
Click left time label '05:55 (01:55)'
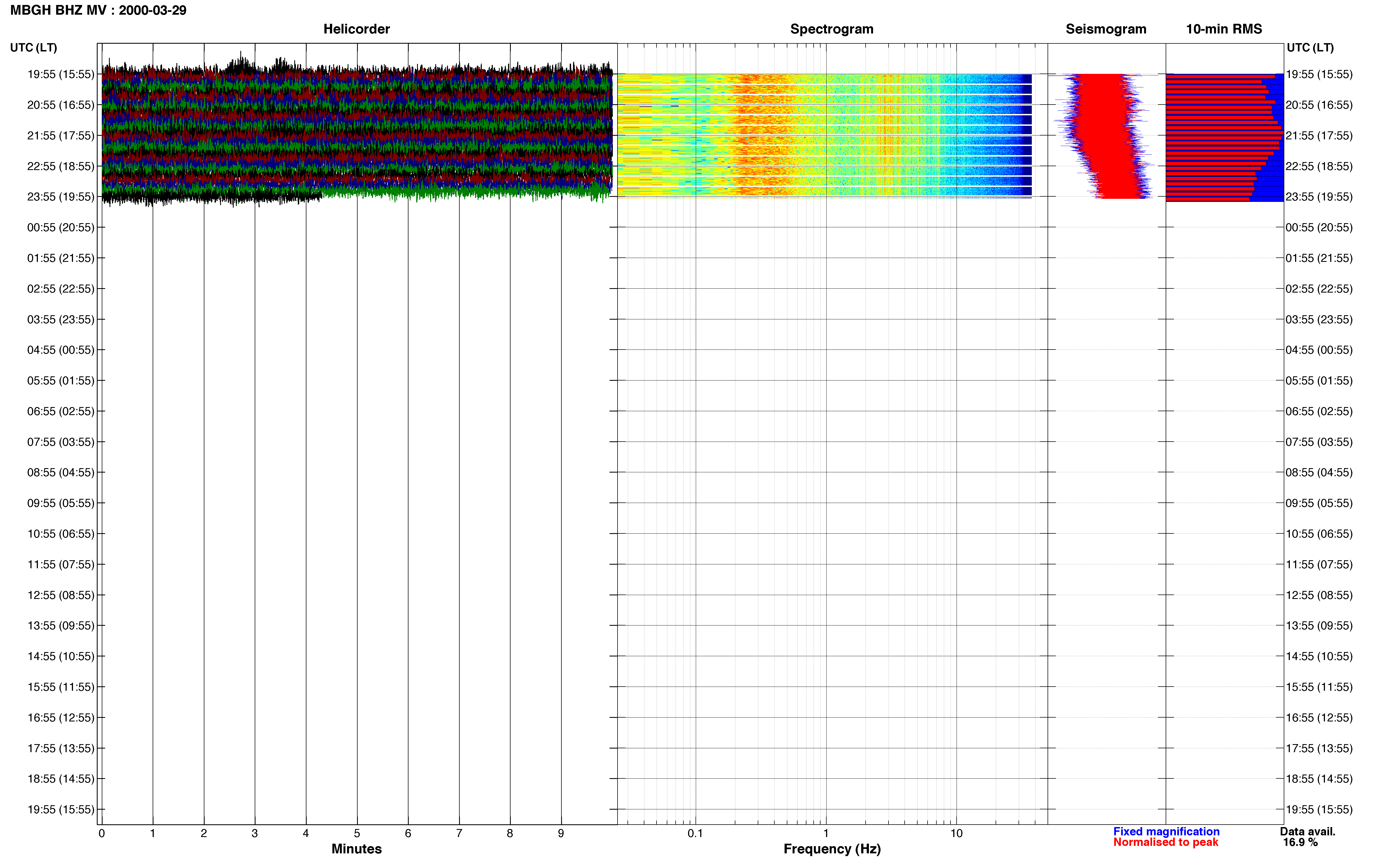tap(61, 380)
